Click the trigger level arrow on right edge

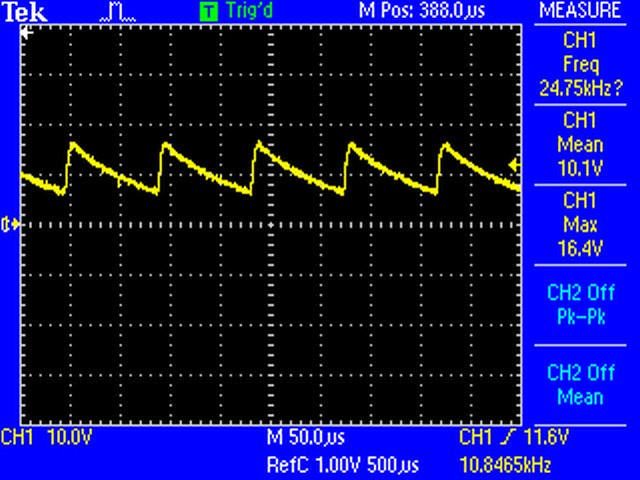514,164
